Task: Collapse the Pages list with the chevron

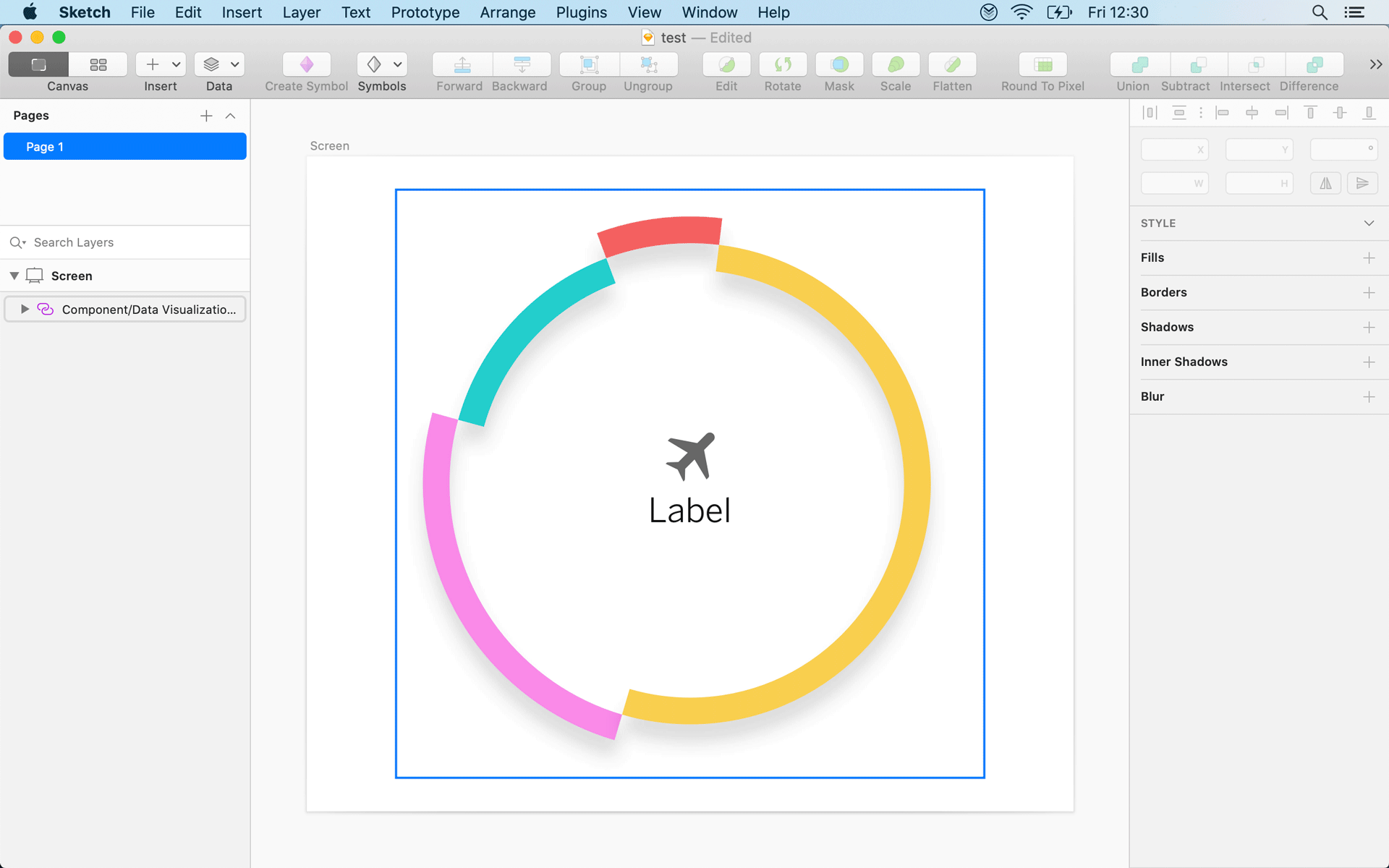Action: (231, 116)
